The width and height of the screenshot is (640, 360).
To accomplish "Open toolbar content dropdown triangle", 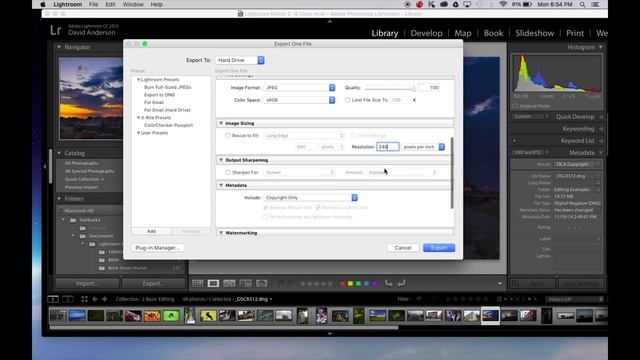I will (500, 284).
